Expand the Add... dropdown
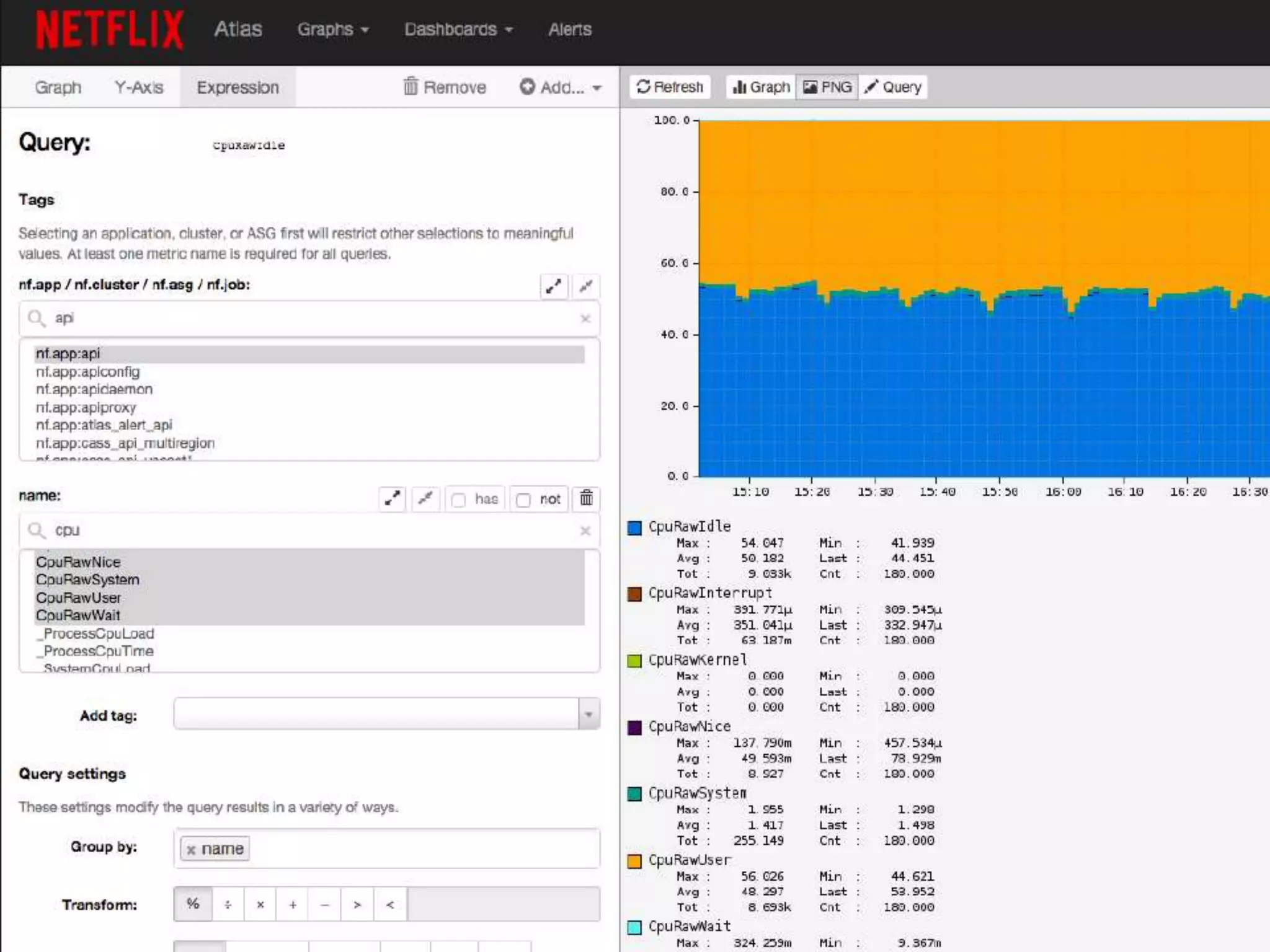The image size is (1270, 952). tap(561, 87)
